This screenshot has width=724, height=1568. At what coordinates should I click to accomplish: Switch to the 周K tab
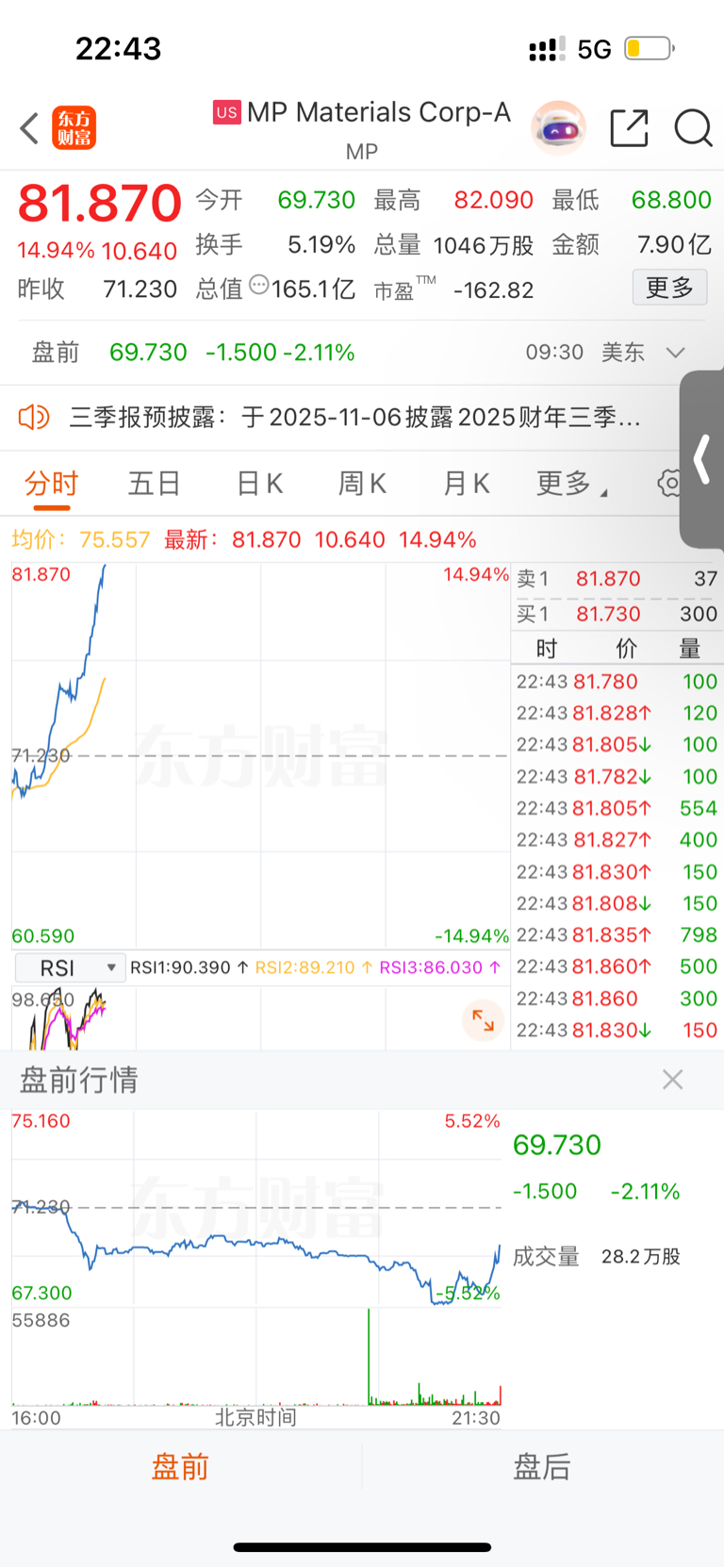[362, 484]
